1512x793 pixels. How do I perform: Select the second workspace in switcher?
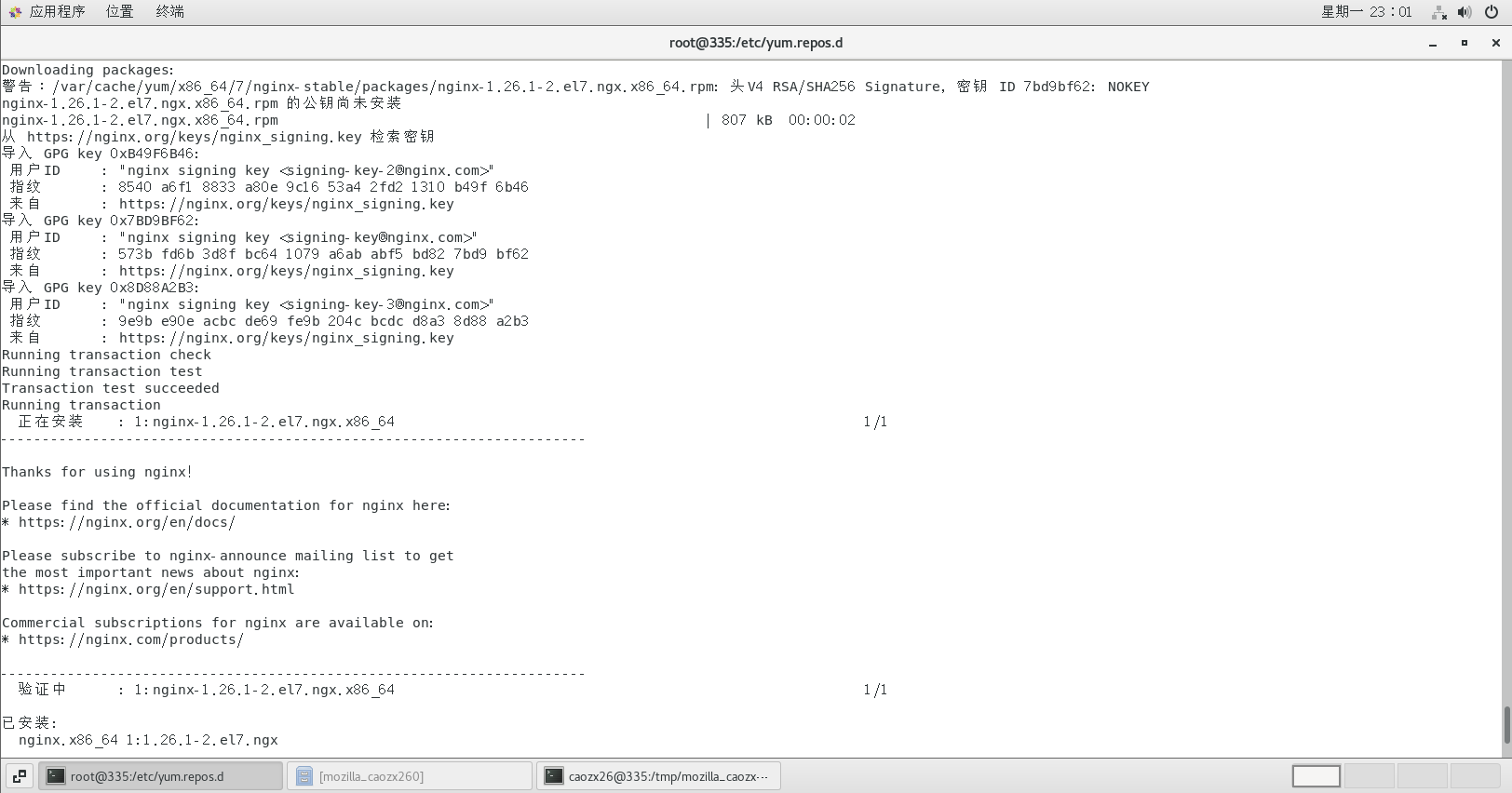coord(1370,776)
